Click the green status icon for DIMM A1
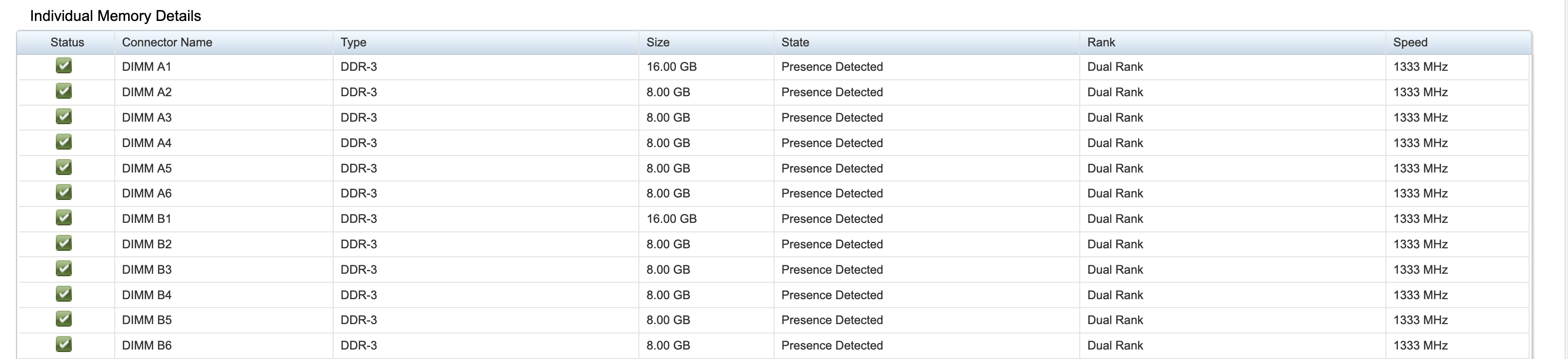The width and height of the screenshot is (1568, 359). coord(64,66)
